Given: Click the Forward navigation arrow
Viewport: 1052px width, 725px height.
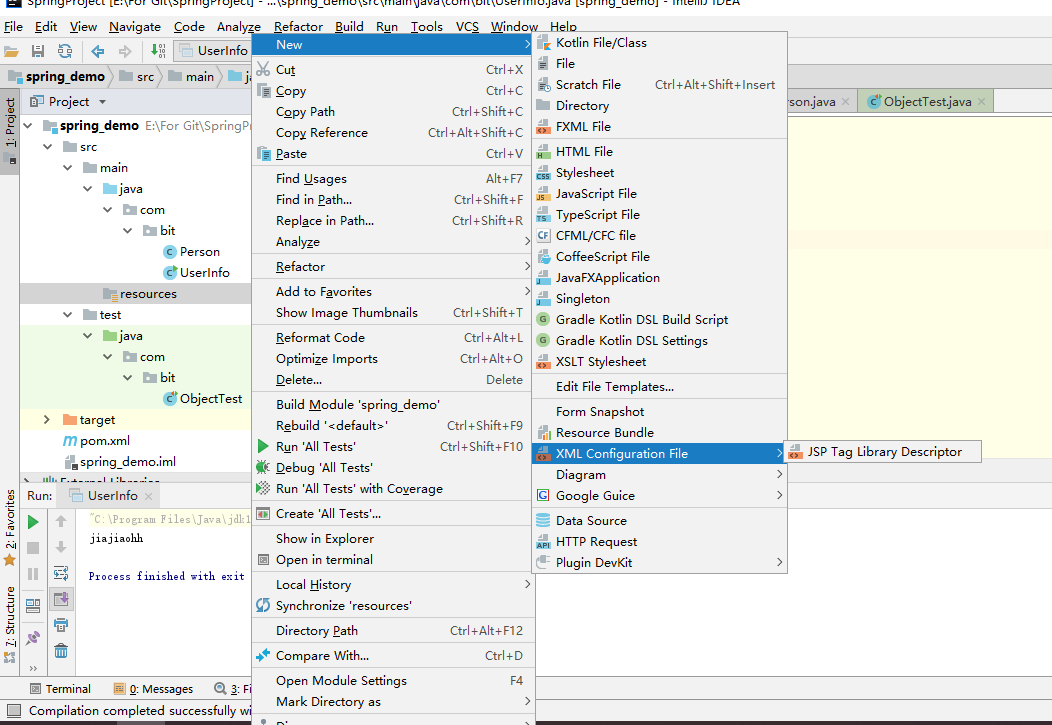Looking at the screenshot, I should 125,51.
